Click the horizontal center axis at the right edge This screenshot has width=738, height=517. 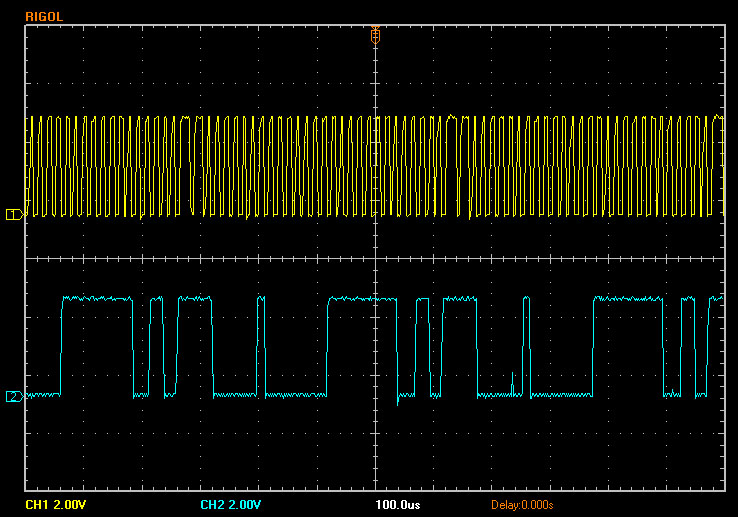[x=716, y=259]
